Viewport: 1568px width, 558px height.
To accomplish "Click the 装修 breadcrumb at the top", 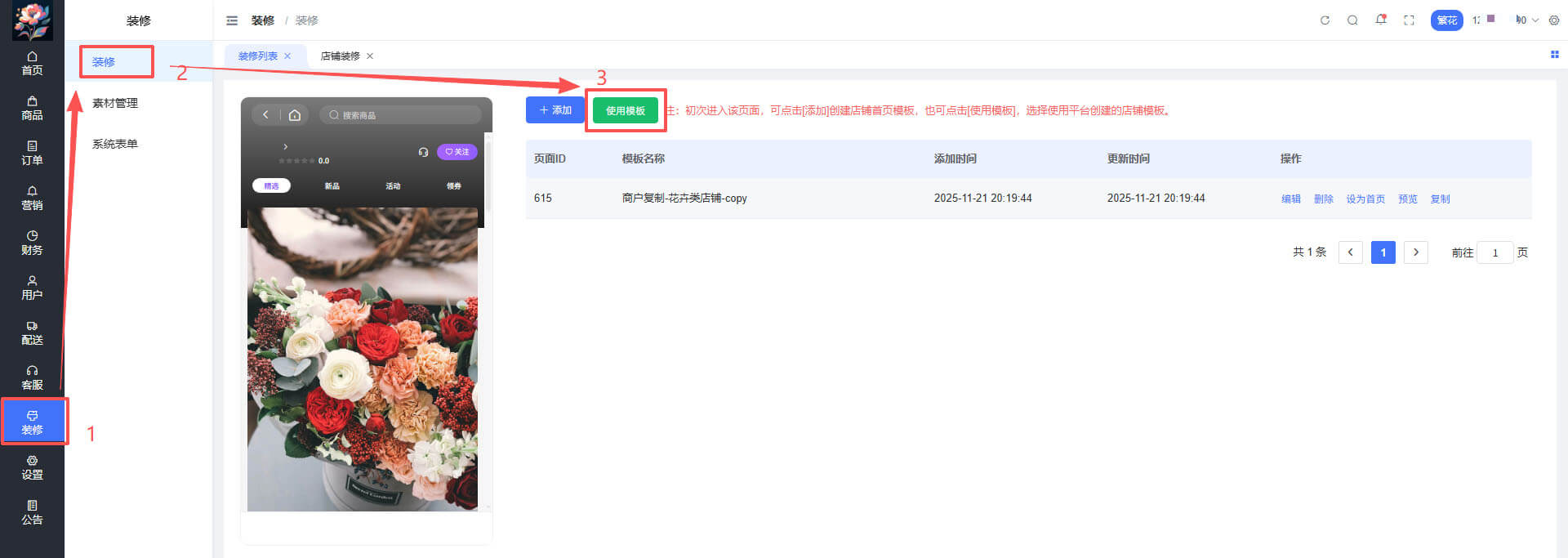I will tap(263, 20).
